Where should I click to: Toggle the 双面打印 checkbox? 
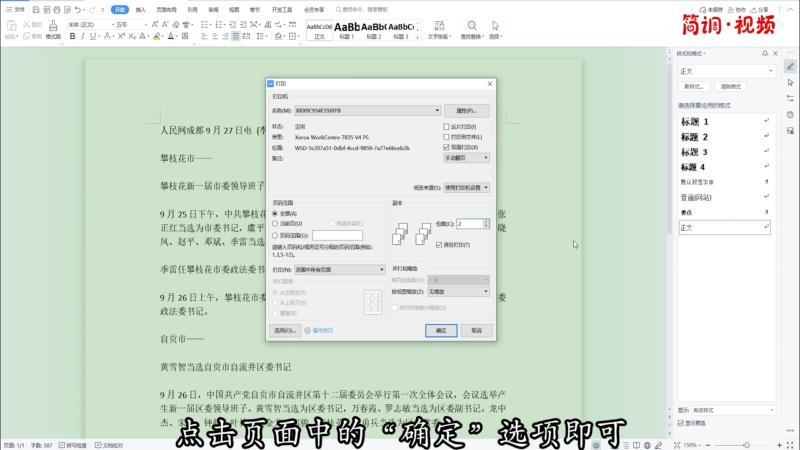pyautogui.click(x=447, y=146)
